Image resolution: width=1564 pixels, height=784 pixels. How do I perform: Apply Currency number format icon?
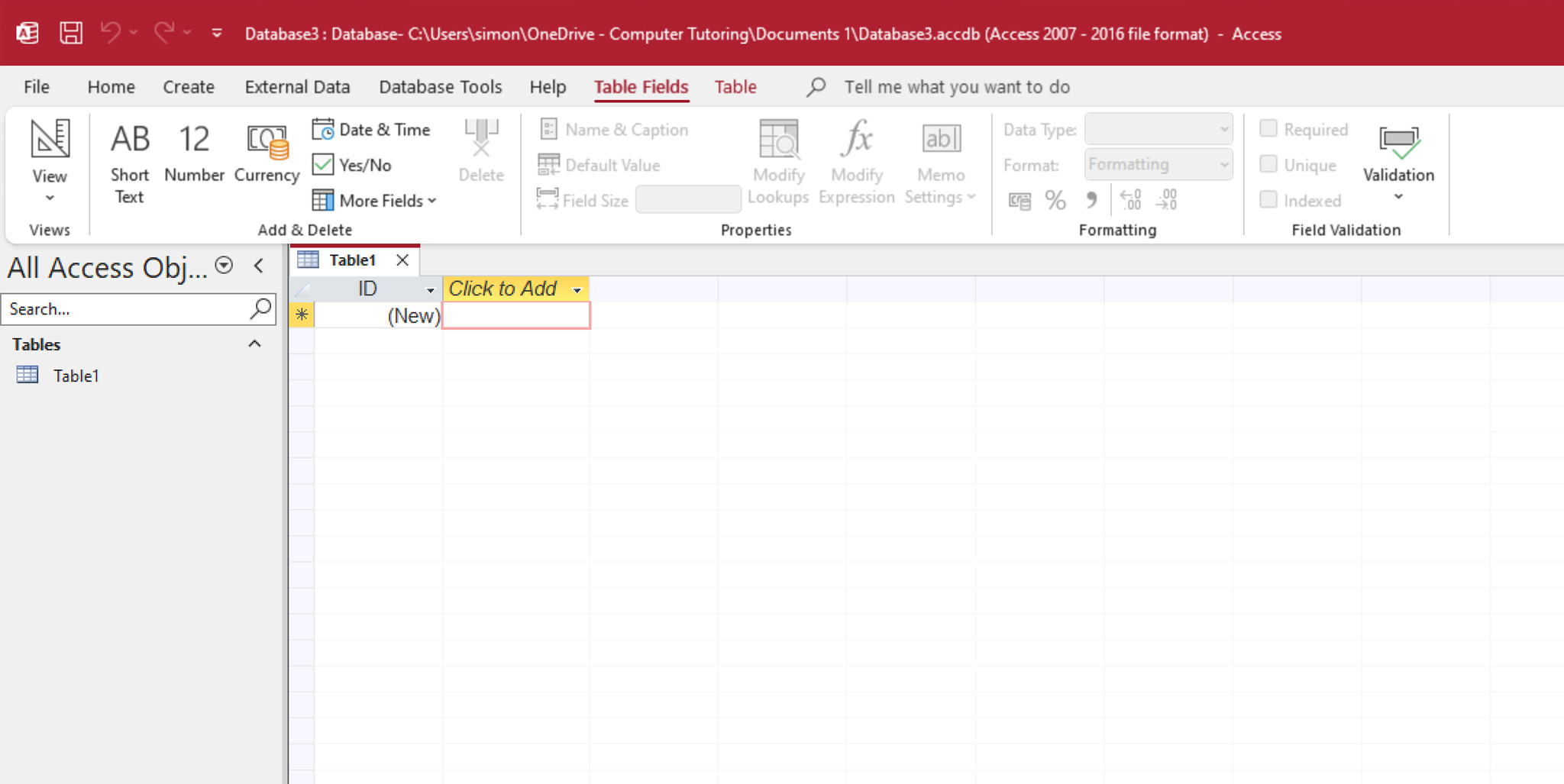(1020, 201)
